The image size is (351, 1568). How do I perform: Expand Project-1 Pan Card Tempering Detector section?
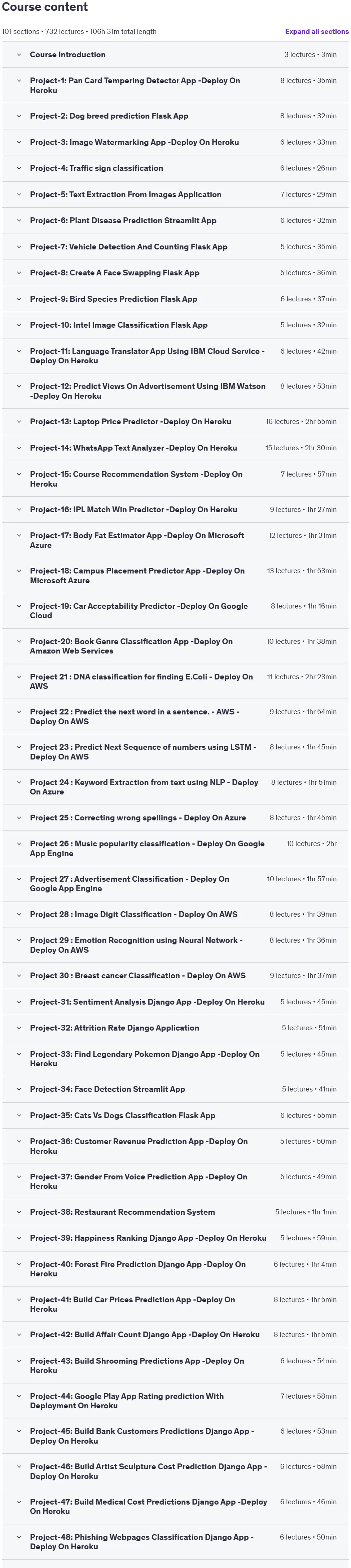(175, 85)
